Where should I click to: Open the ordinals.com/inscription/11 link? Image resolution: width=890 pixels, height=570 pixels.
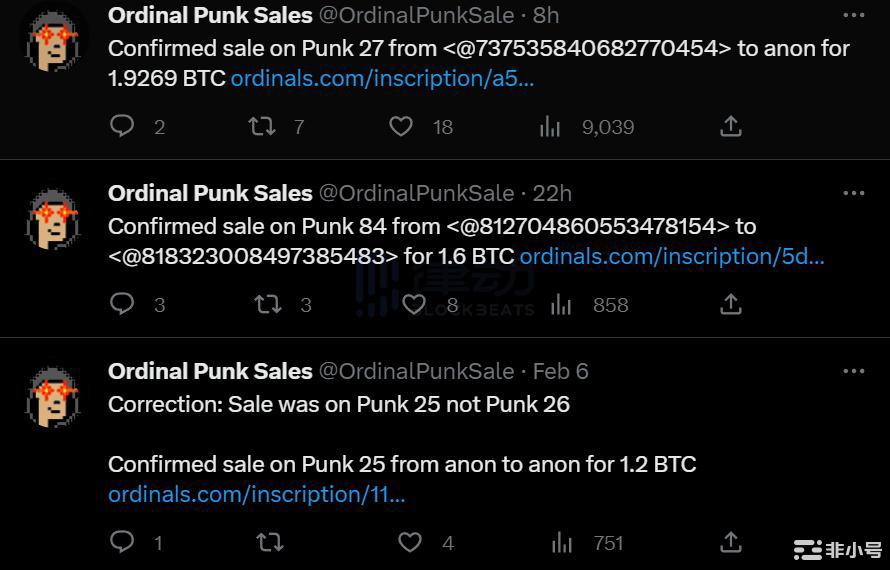[256, 494]
